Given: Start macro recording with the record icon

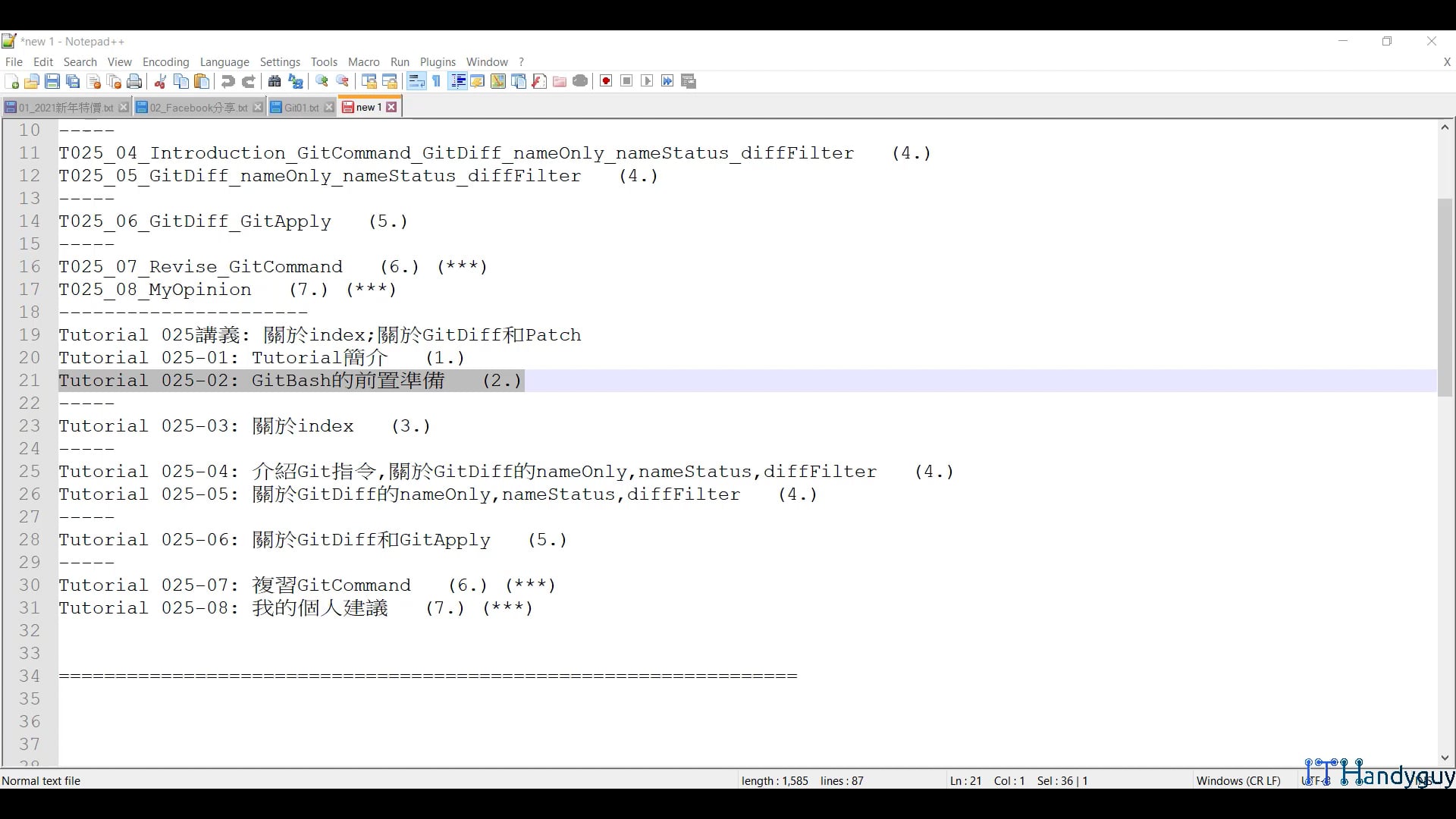Looking at the screenshot, I should point(606,81).
